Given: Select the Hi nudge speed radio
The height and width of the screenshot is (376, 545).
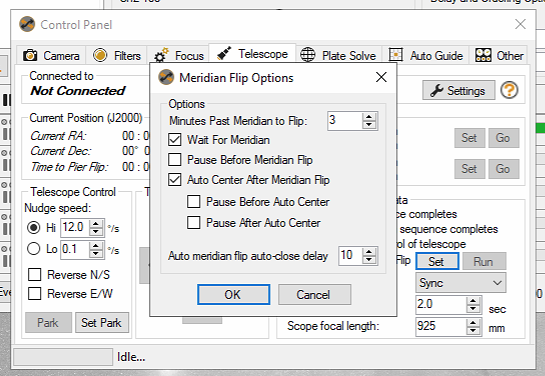Looking at the screenshot, I should tap(34, 228).
